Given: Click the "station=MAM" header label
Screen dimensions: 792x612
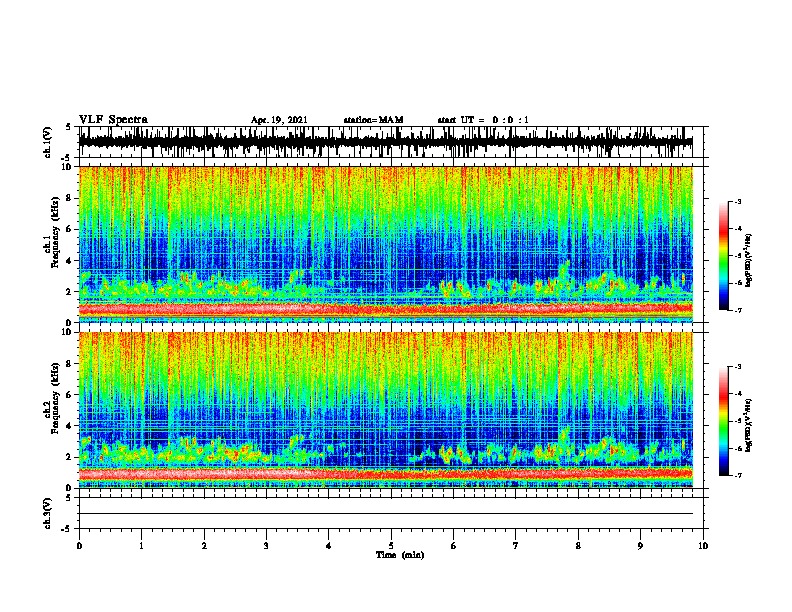Looking at the screenshot, I should click(373, 120).
